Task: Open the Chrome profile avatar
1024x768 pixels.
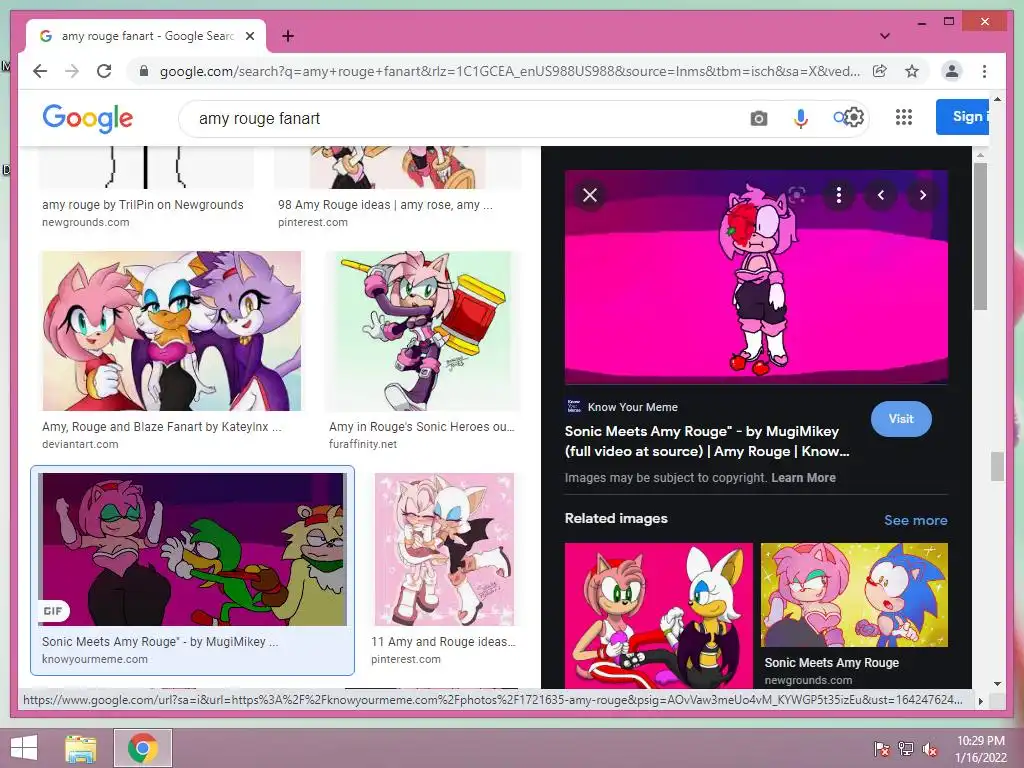Action: click(952, 71)
